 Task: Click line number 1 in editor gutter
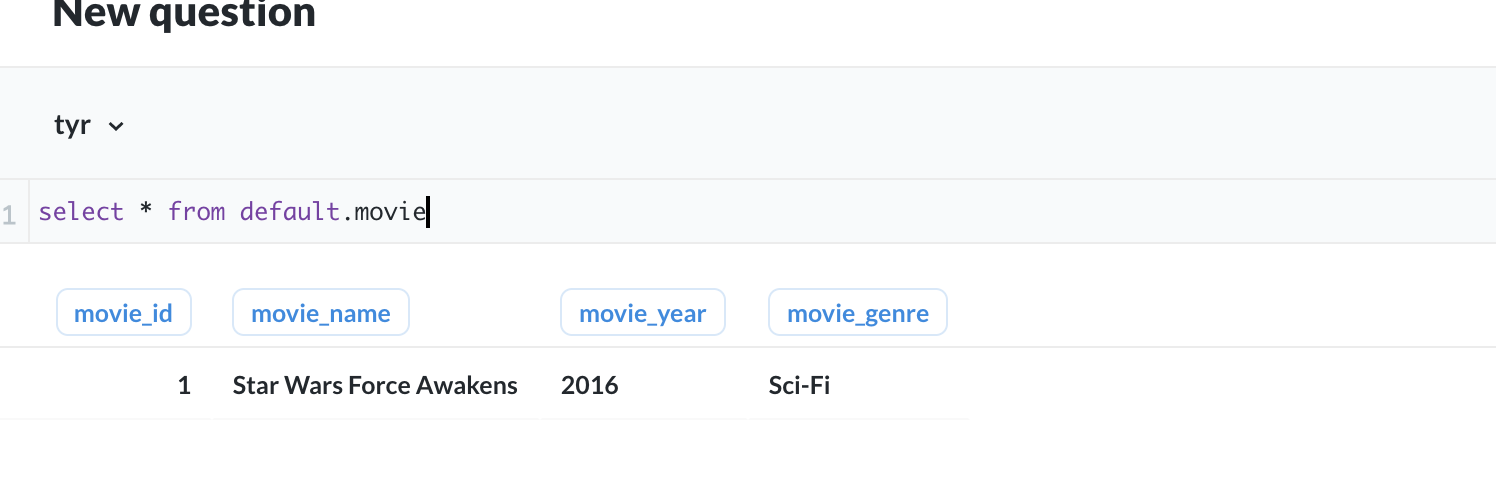coord(9,213)
